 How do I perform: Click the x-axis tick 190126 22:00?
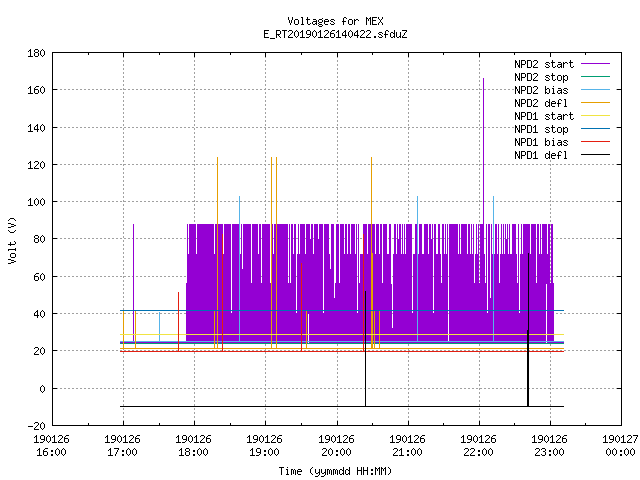coord(478,446)
